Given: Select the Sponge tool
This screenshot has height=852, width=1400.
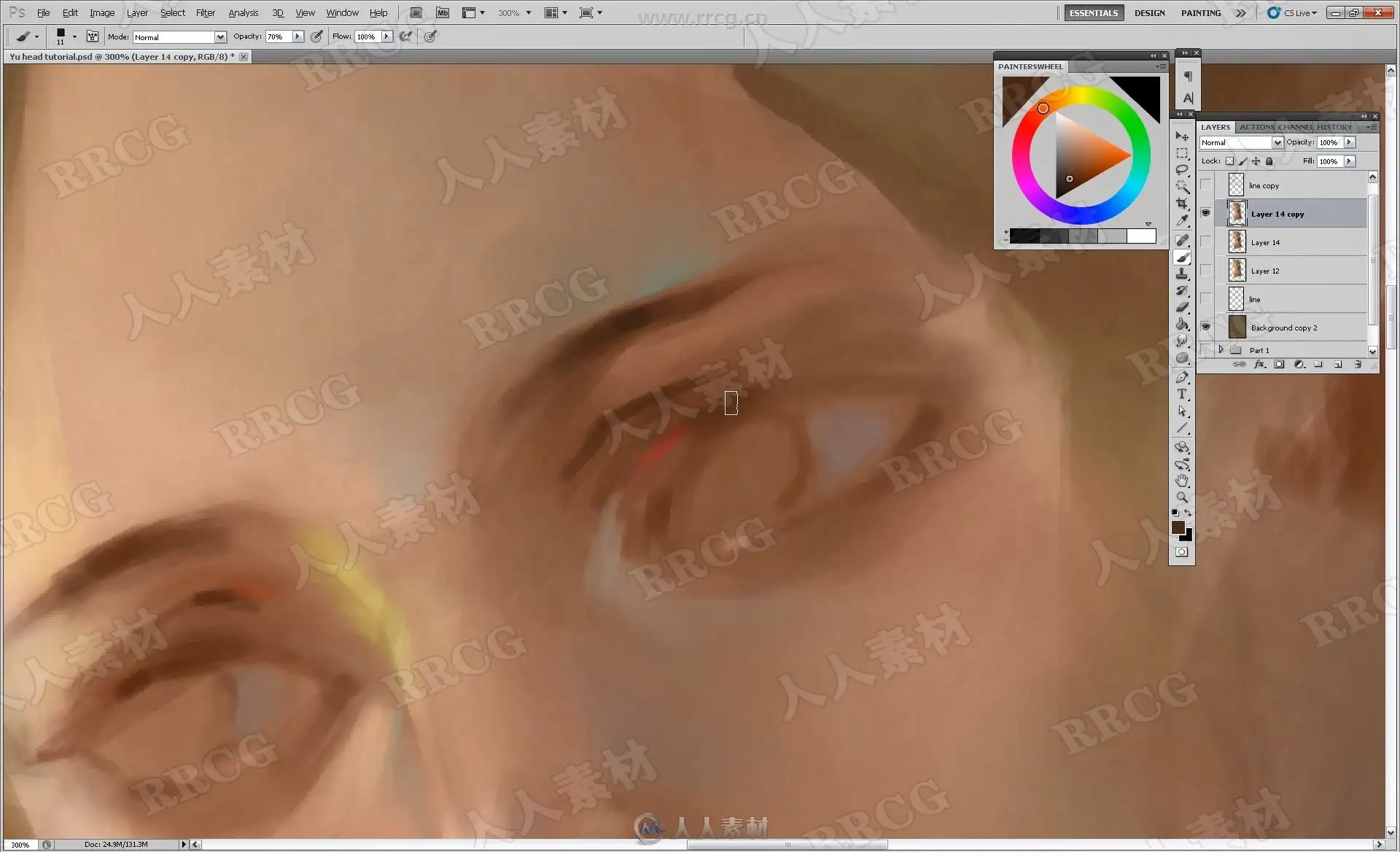Looking at the screenshot, I should point(1182,357).
